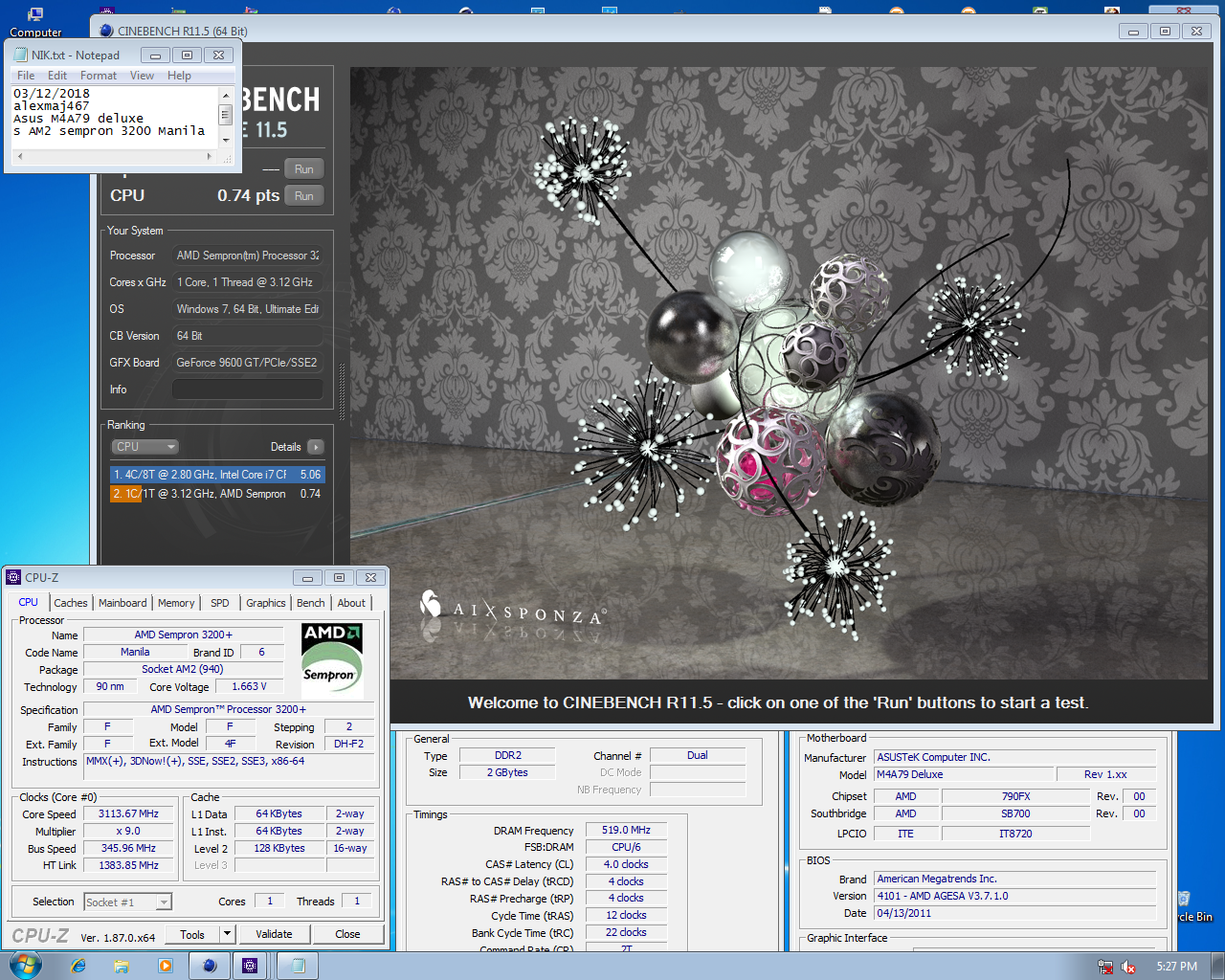The height and width of the screenshot is (980, 1225).
Task: Click the system clock showing 5:27 PM
Action: [1176, 967]
